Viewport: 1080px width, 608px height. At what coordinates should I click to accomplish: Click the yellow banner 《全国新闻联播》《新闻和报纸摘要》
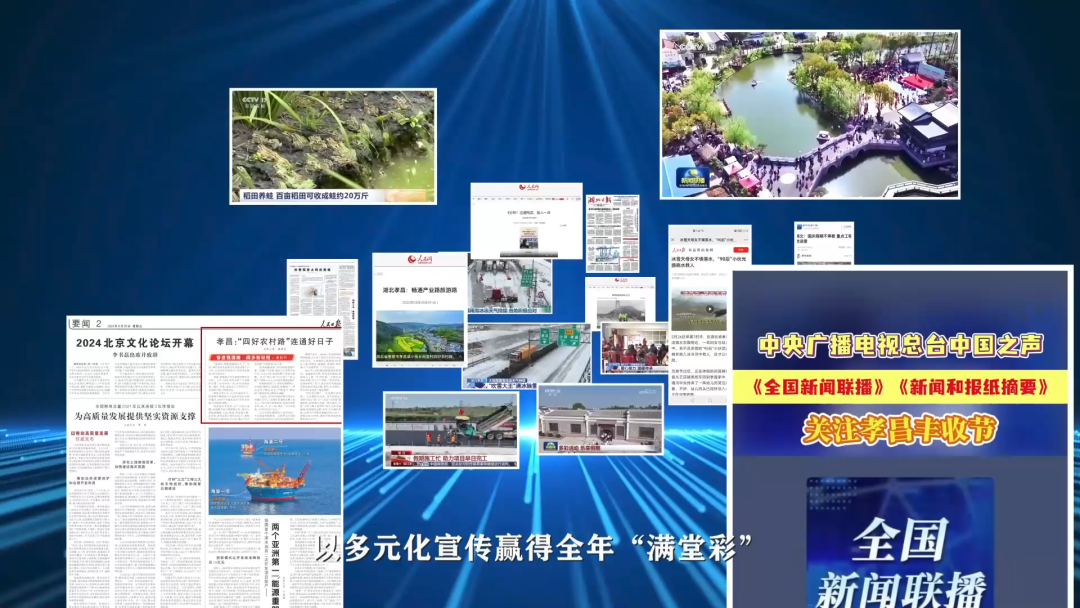[x=900, y=387]
